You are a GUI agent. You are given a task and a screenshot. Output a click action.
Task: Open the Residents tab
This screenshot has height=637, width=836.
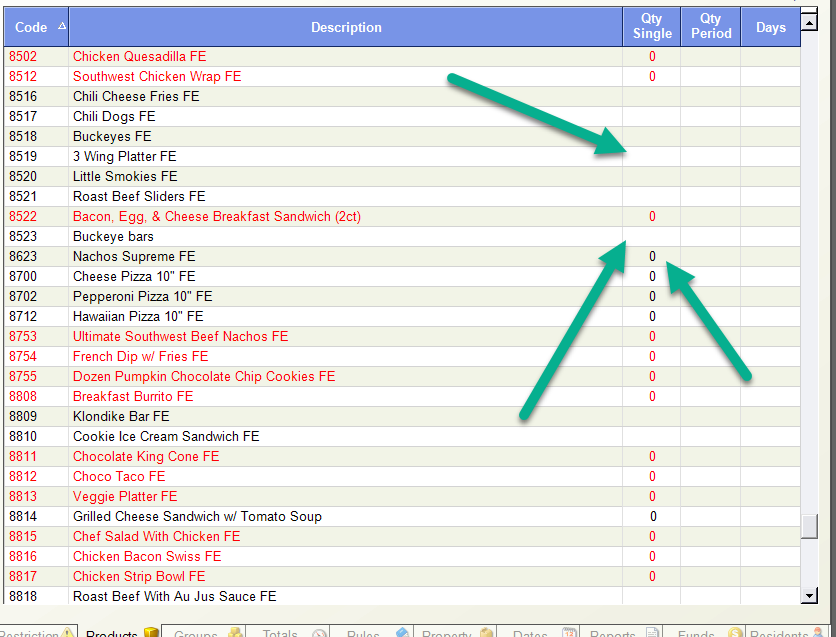778,634
